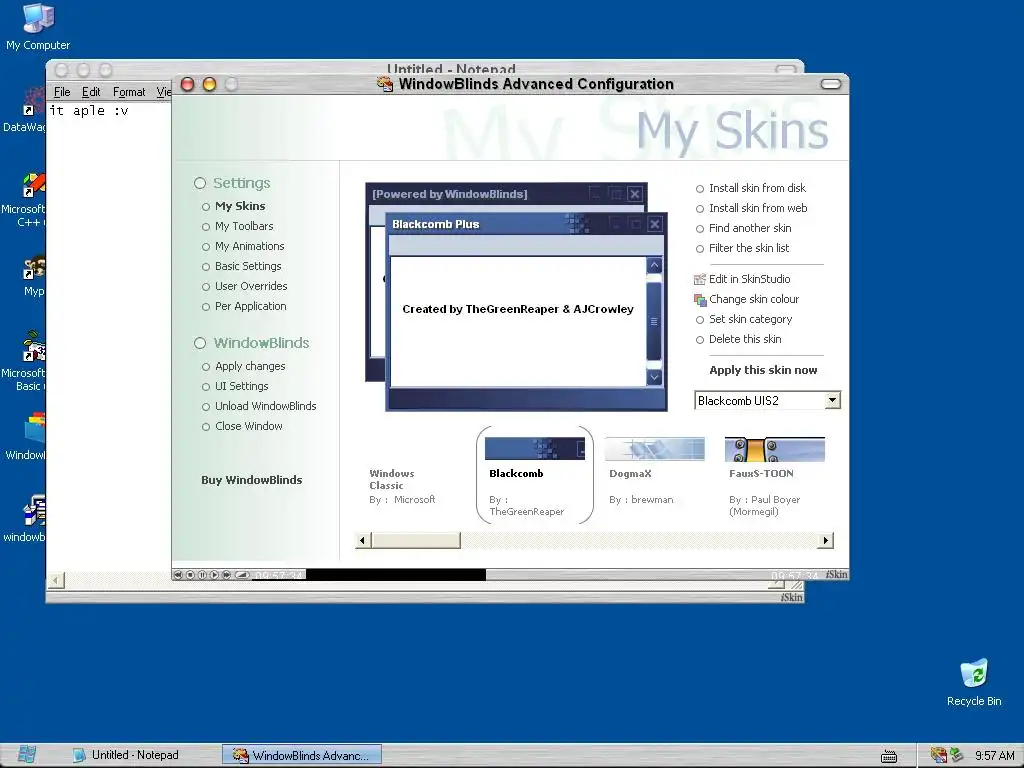Click Install skin from disk
Viewport: 1024px width, 768px height.
(x=757, y=188)
